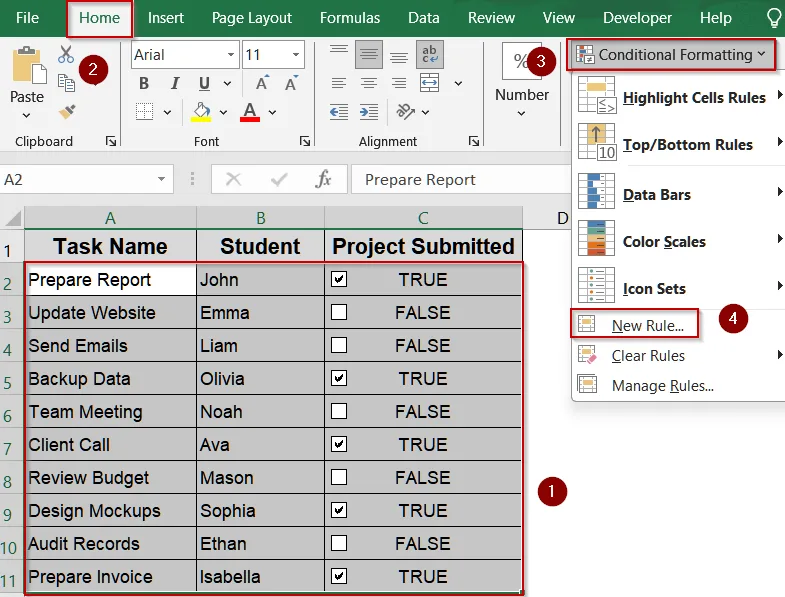The image size is (785, 597).
Task: Uncheck Sophia's Project Submitted checkbox
Action: click(339, 510)
